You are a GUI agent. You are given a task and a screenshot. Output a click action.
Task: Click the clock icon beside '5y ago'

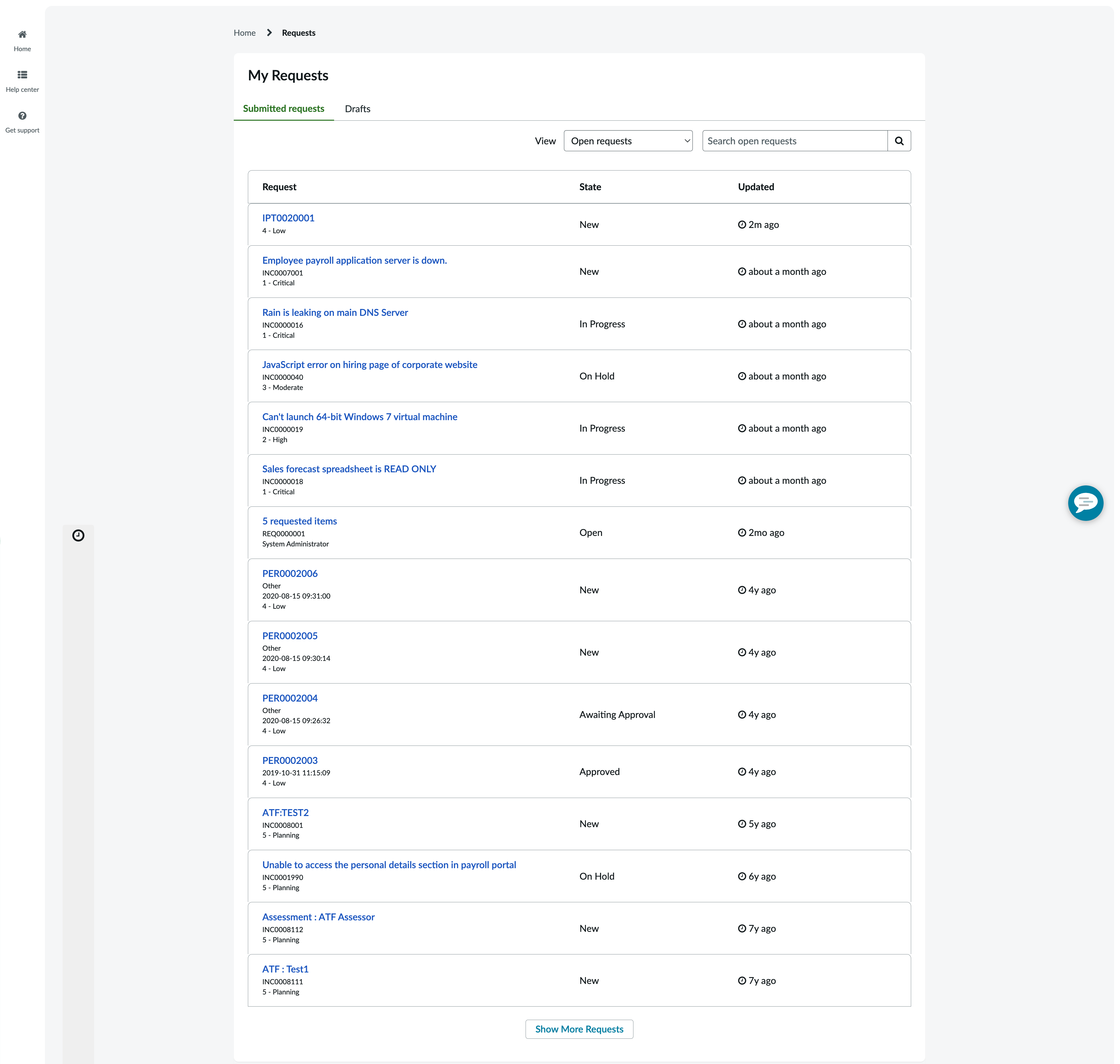tap(742, 824)
